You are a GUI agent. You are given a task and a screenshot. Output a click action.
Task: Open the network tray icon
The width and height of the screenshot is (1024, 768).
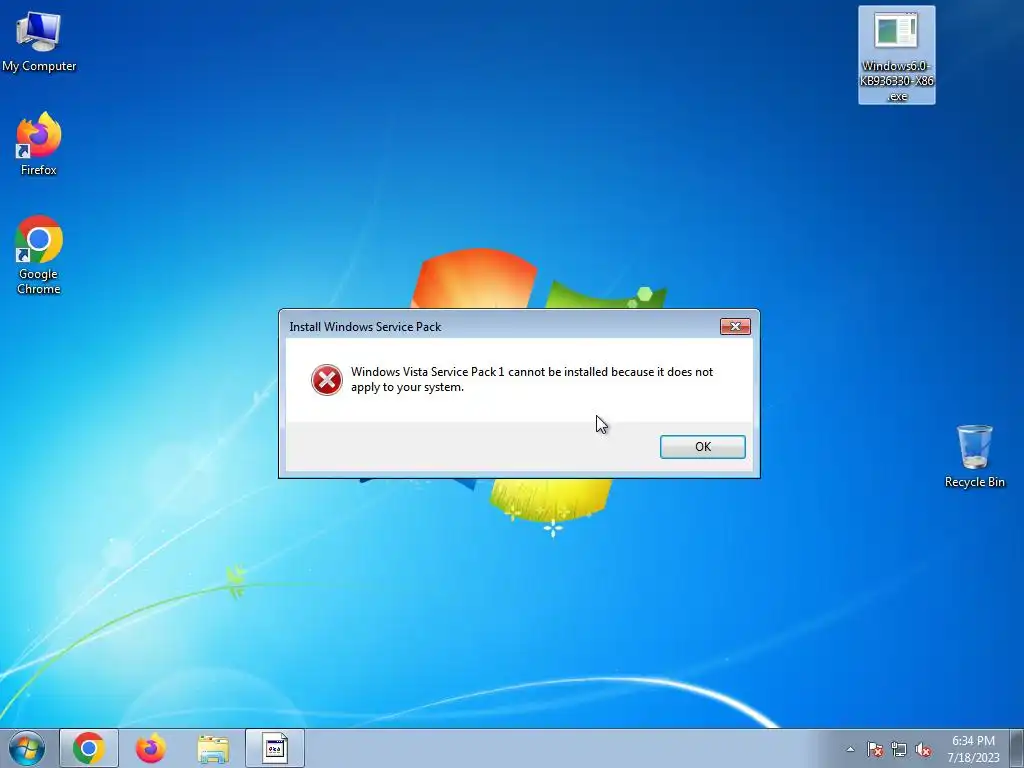tap(899, 749)
